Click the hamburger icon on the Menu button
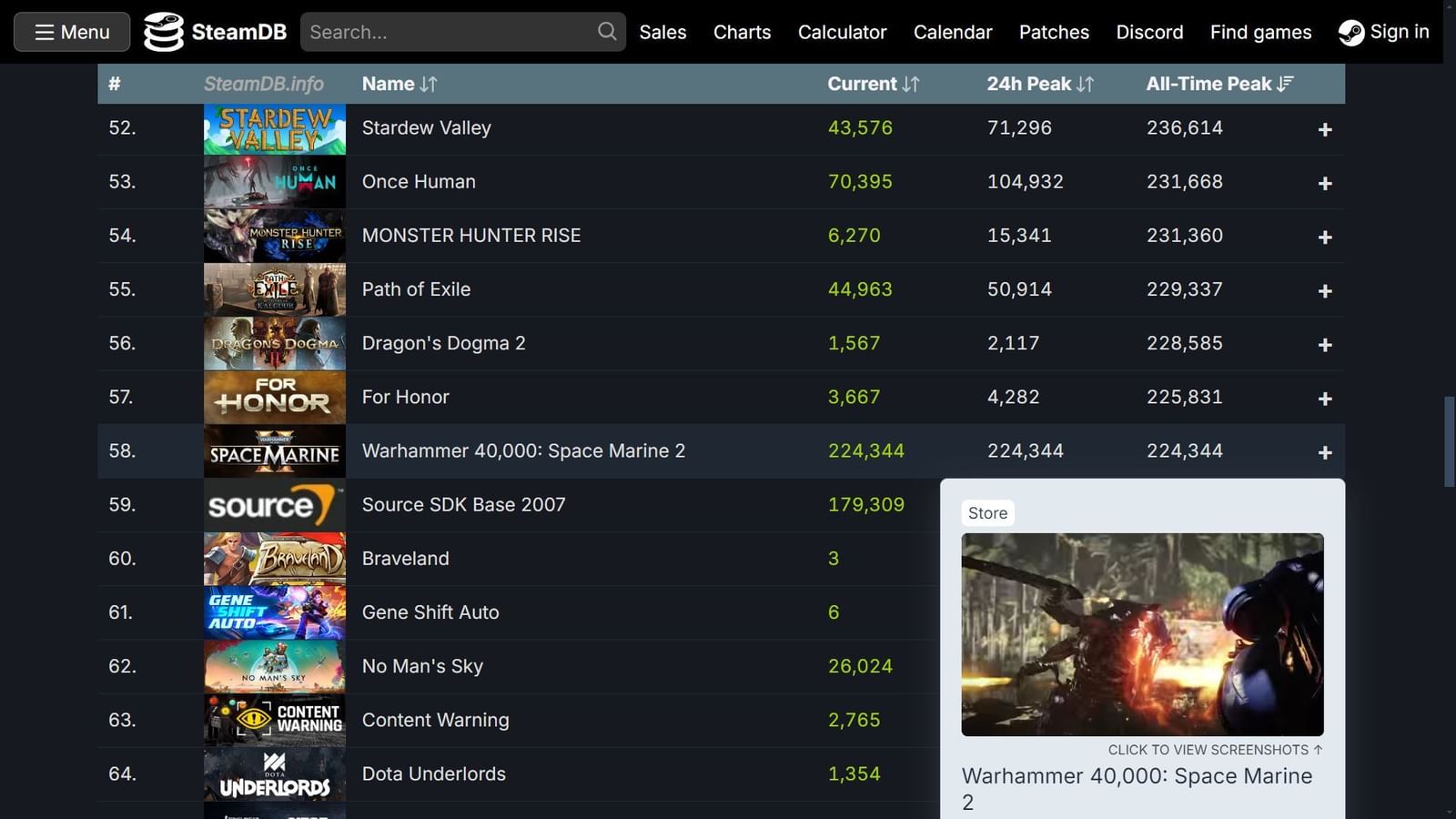 click(x=43, y=31)
